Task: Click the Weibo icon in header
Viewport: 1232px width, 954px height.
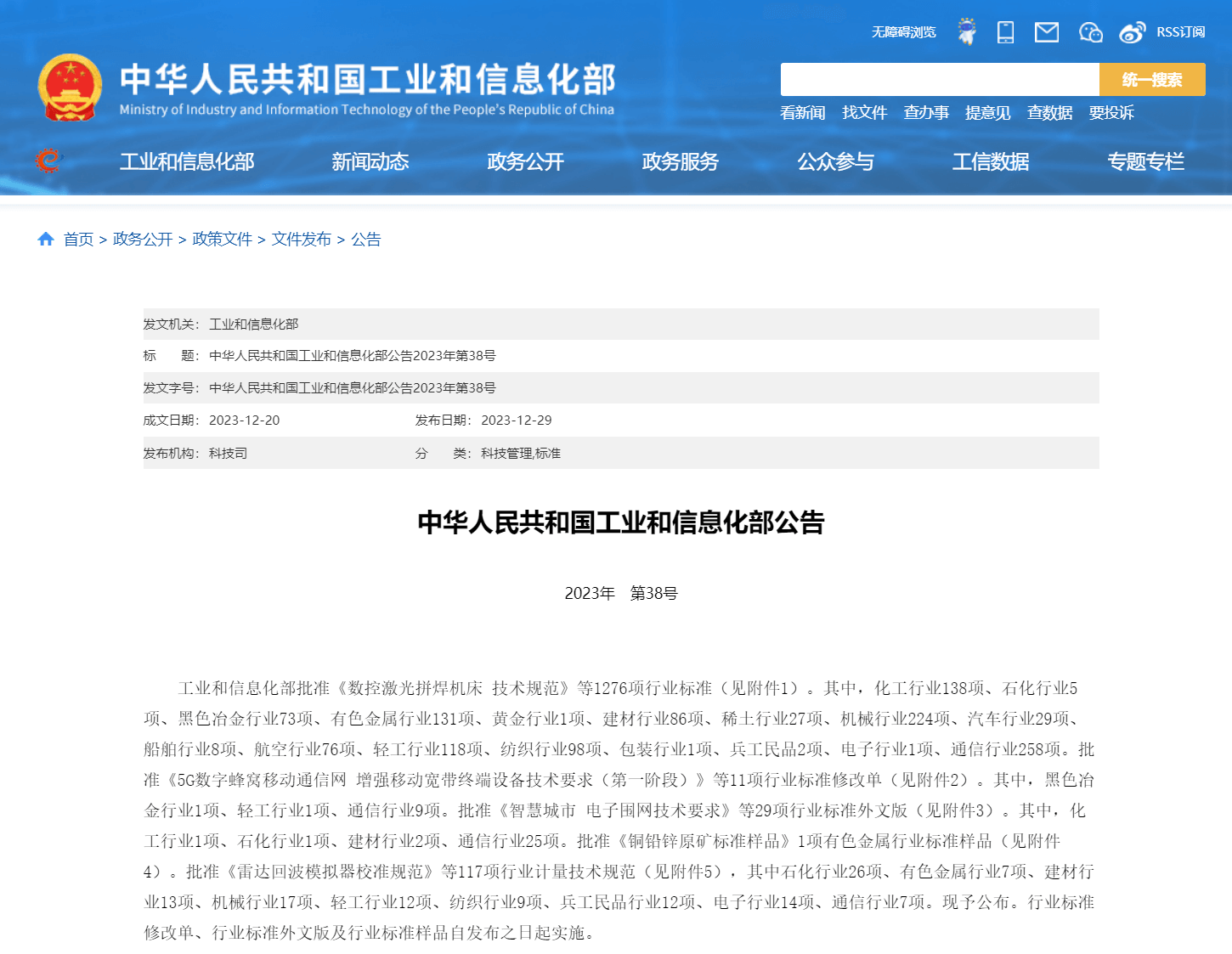Action: 1132,32
